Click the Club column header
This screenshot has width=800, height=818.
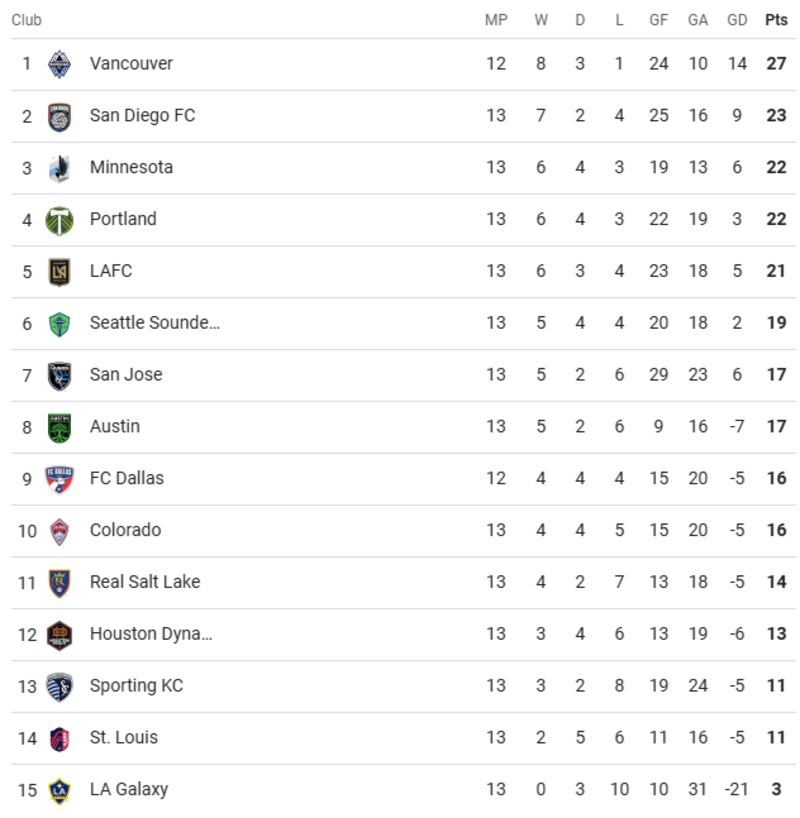click(27, 20)
